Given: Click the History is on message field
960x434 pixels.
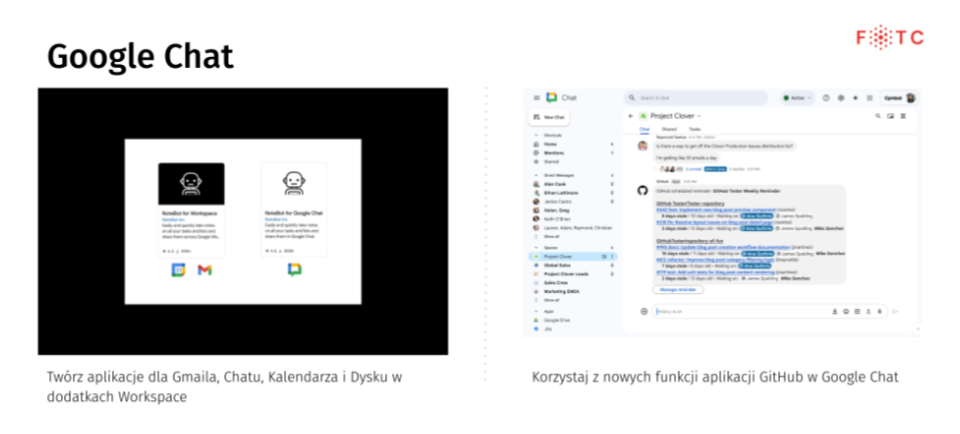Looking at the screenshot, I should 770,311.
